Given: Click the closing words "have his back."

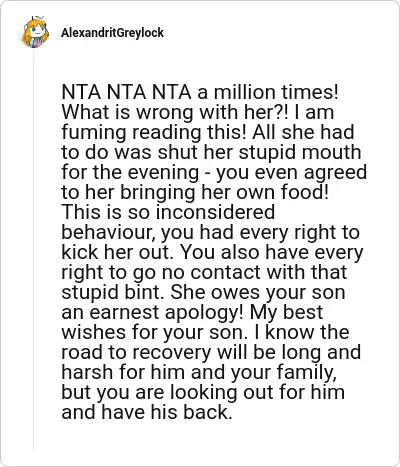Looking at the screenshot, I should 166,412.
